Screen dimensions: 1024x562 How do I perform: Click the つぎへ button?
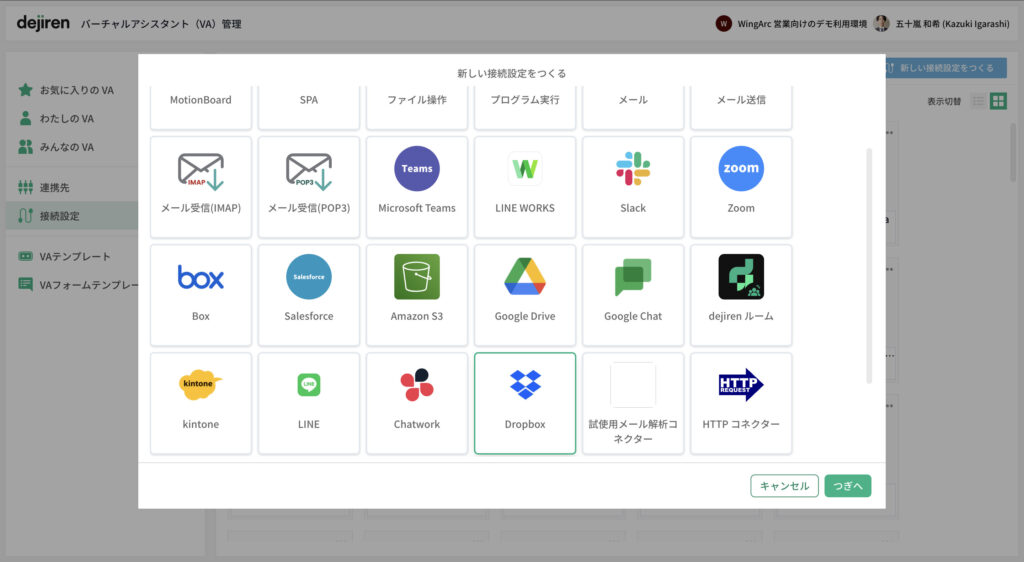click(x=848, y=486)
